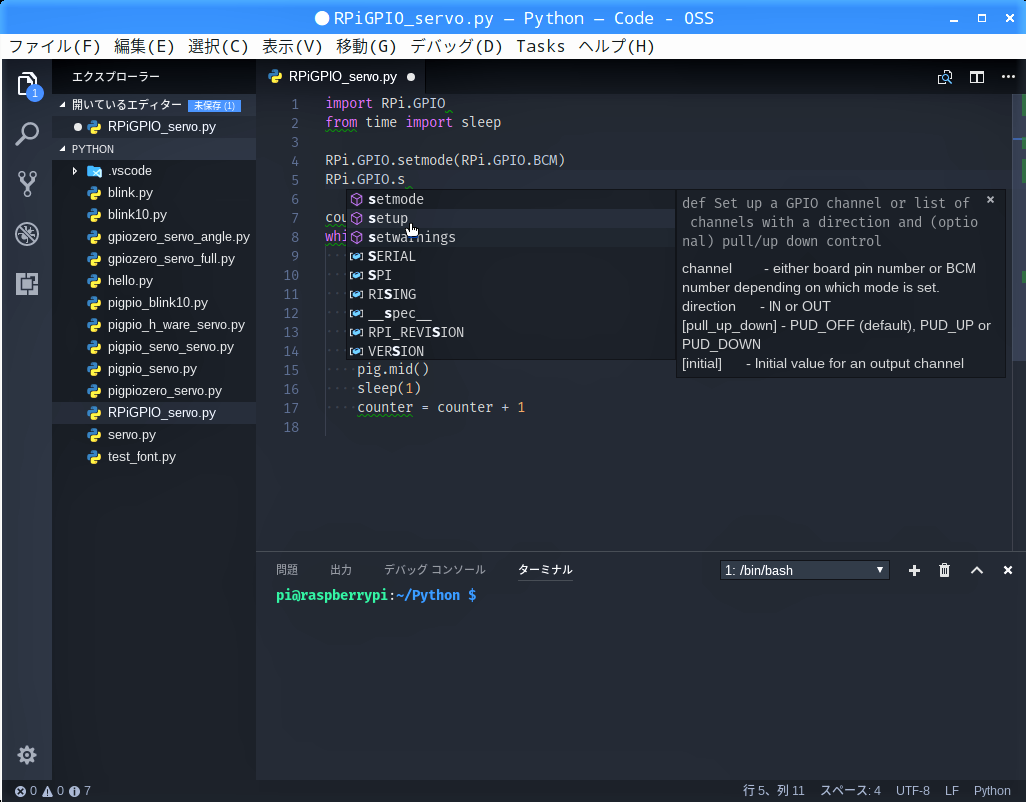Open the Extensions view in activity bar

(x=27, y=283)
